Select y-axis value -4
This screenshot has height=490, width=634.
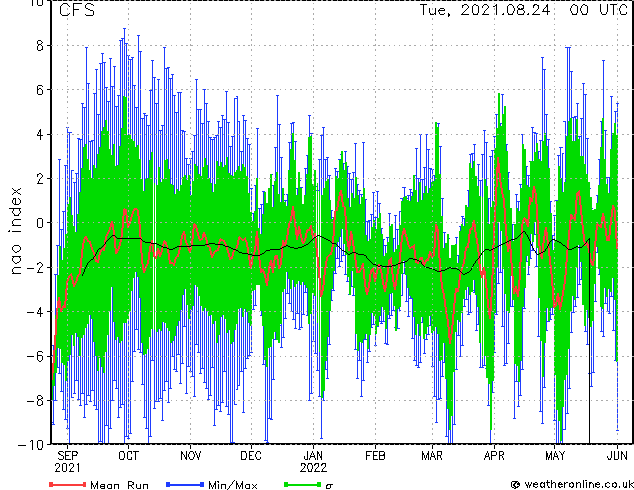click(x=35, y=312)
